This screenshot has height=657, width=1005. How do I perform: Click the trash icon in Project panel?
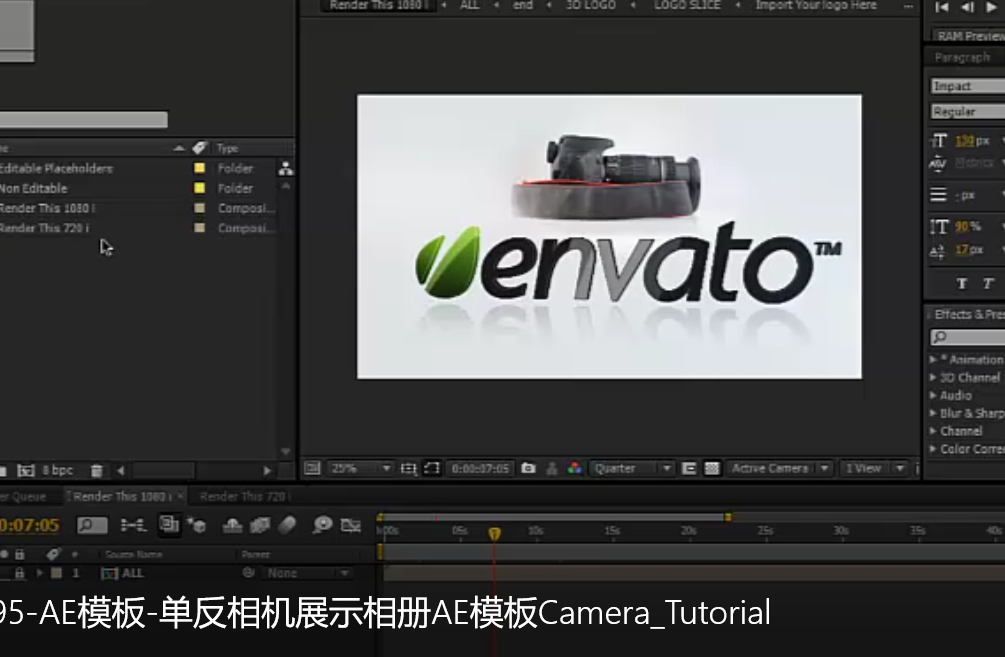pos(96,470)
